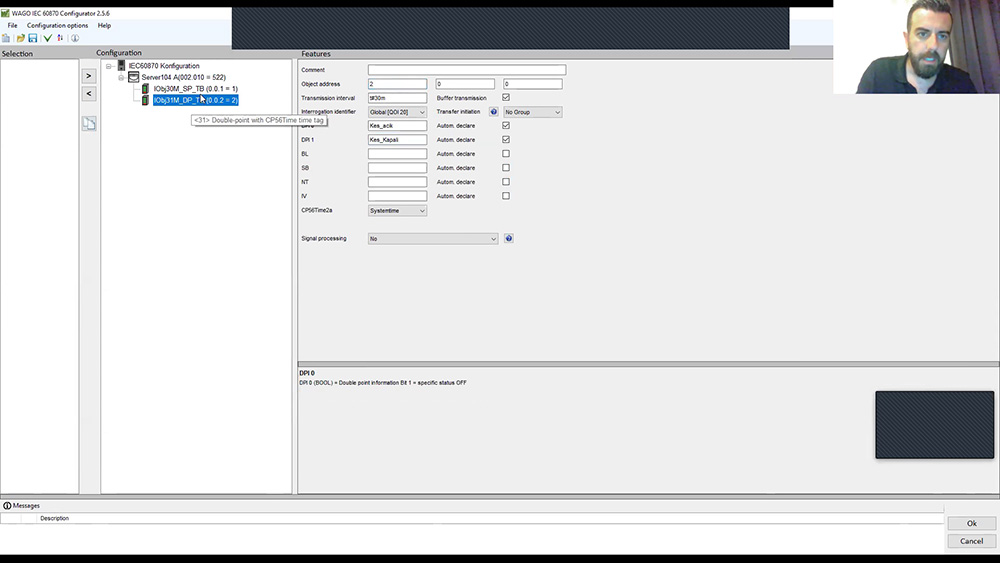Click the > add to configuration button
The image size is (1000, 563).
click(89, 76)
